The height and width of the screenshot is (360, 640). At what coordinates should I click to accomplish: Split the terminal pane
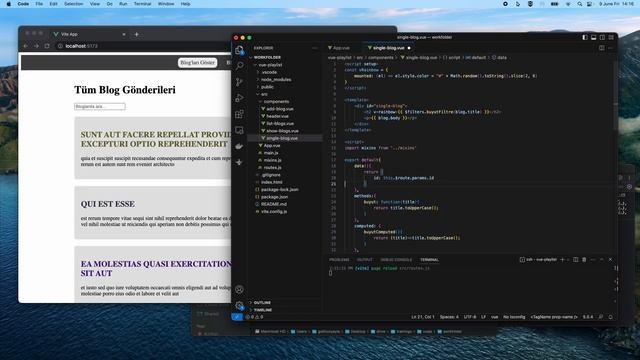click(x=576, y=260)
